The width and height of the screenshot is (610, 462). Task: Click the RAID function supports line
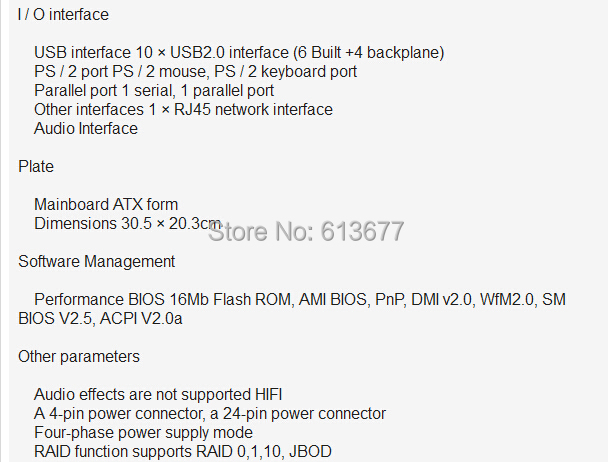pyautogui.click(x=183, y=452)
